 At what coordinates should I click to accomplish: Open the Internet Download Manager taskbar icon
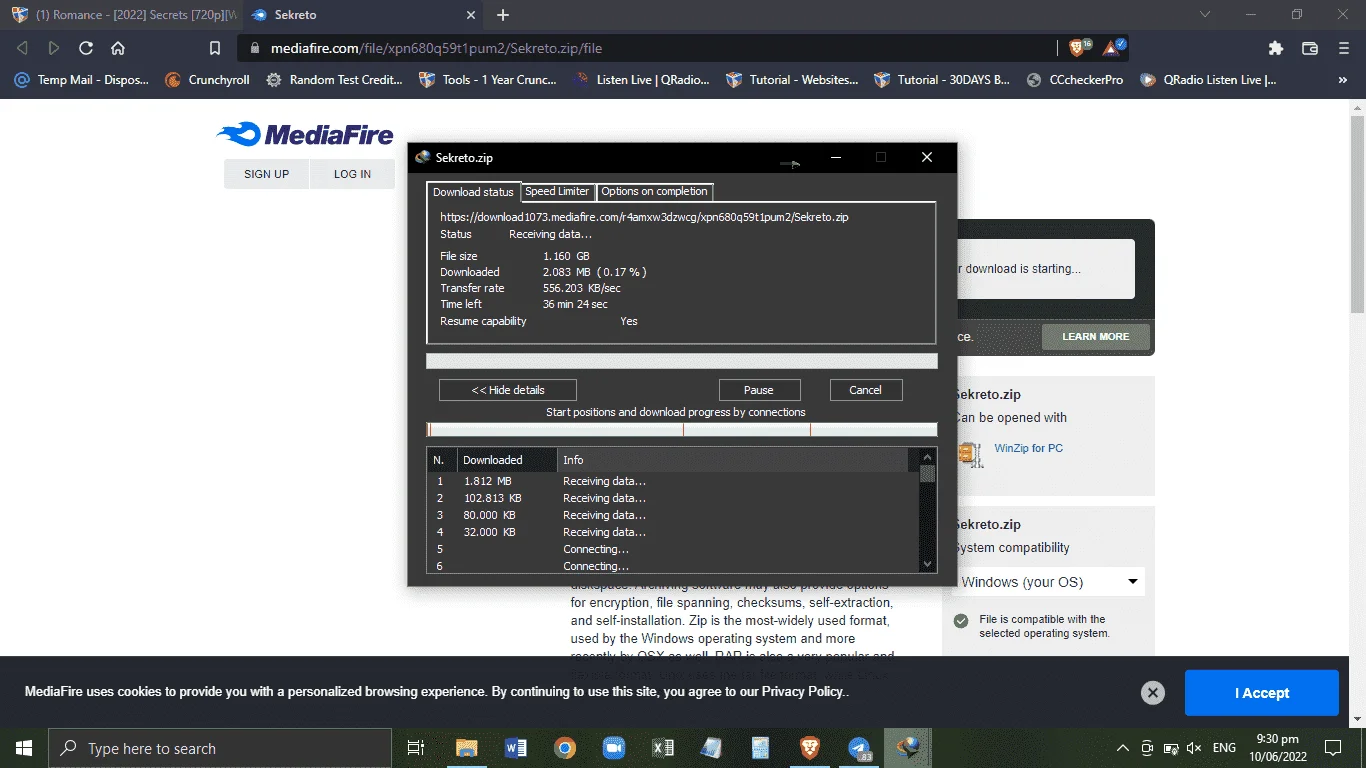click(909, 748)
